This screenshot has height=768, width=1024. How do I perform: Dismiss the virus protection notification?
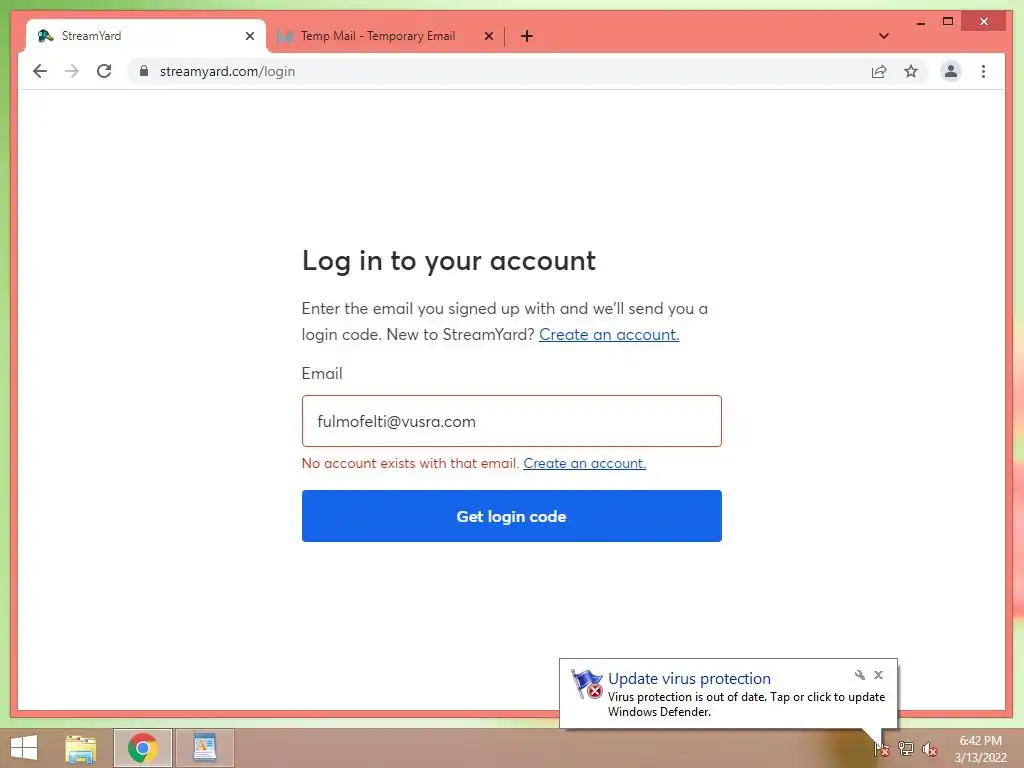tap(878, 675)
